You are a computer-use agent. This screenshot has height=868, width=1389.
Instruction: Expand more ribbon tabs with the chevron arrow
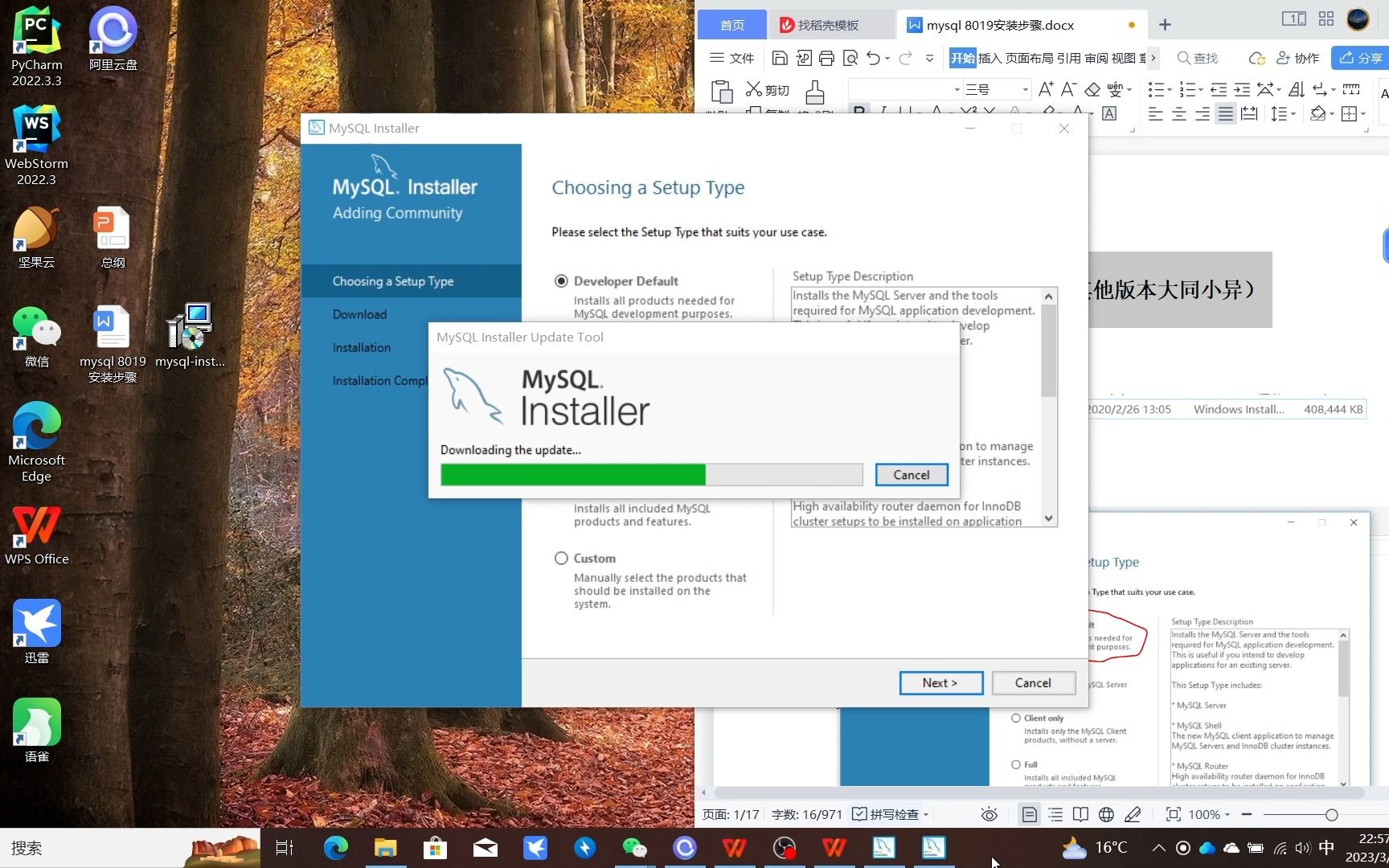point(1153,58)
